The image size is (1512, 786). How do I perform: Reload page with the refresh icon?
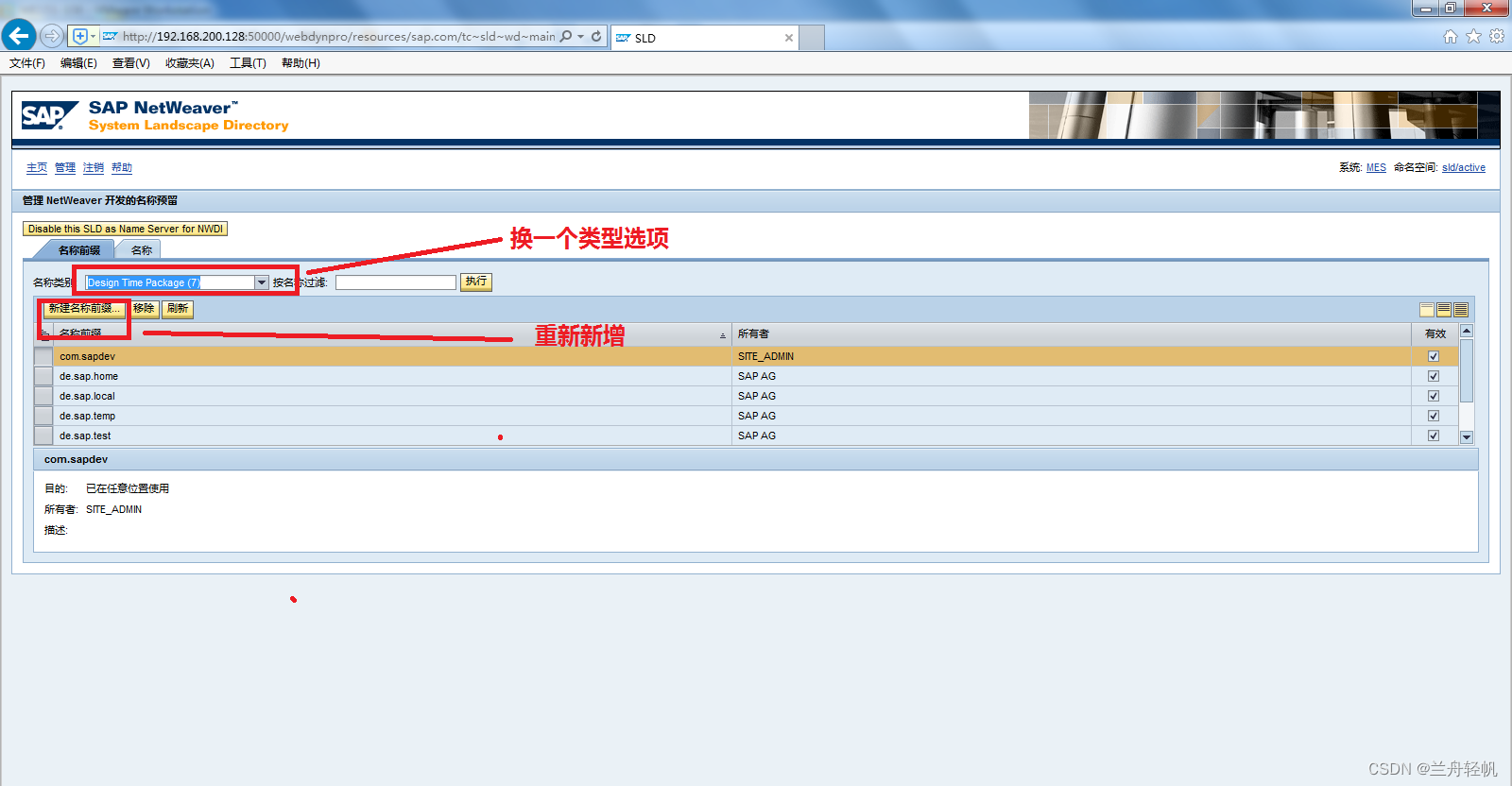[596, 36]
